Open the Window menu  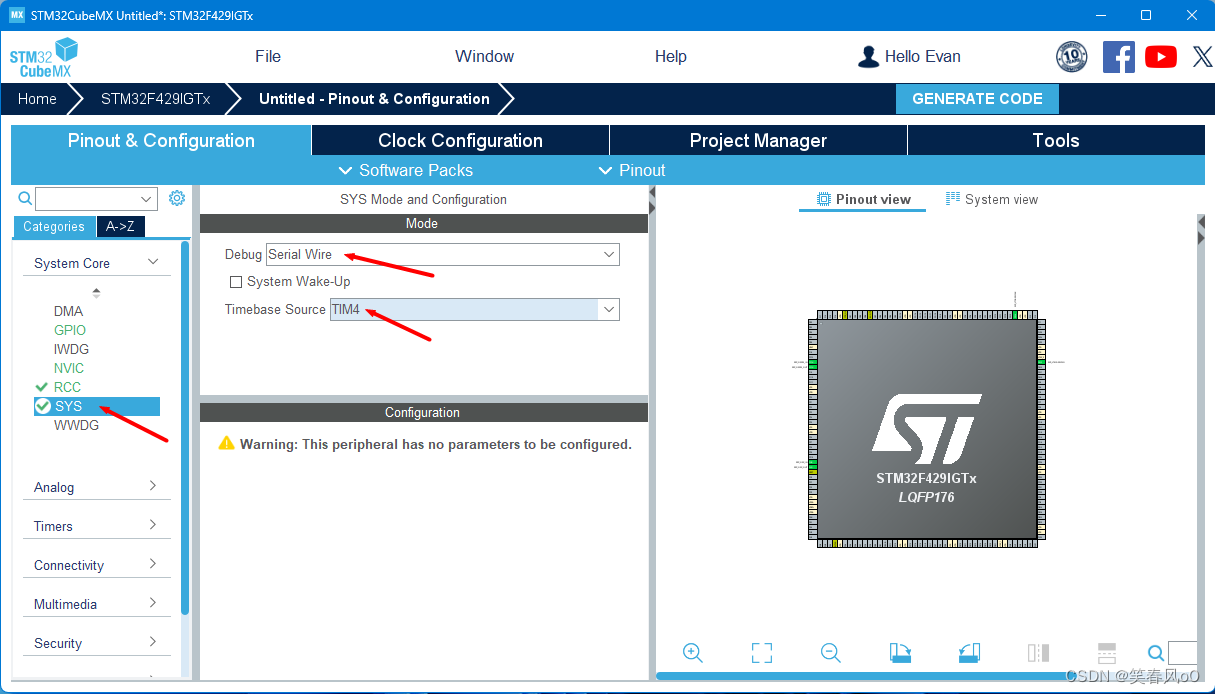pyautogui.click(x=484, y=57)
